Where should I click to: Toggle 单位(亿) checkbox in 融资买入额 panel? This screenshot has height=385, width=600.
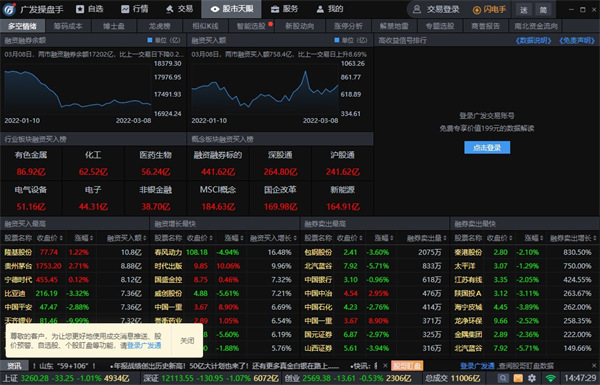[337, 40]
